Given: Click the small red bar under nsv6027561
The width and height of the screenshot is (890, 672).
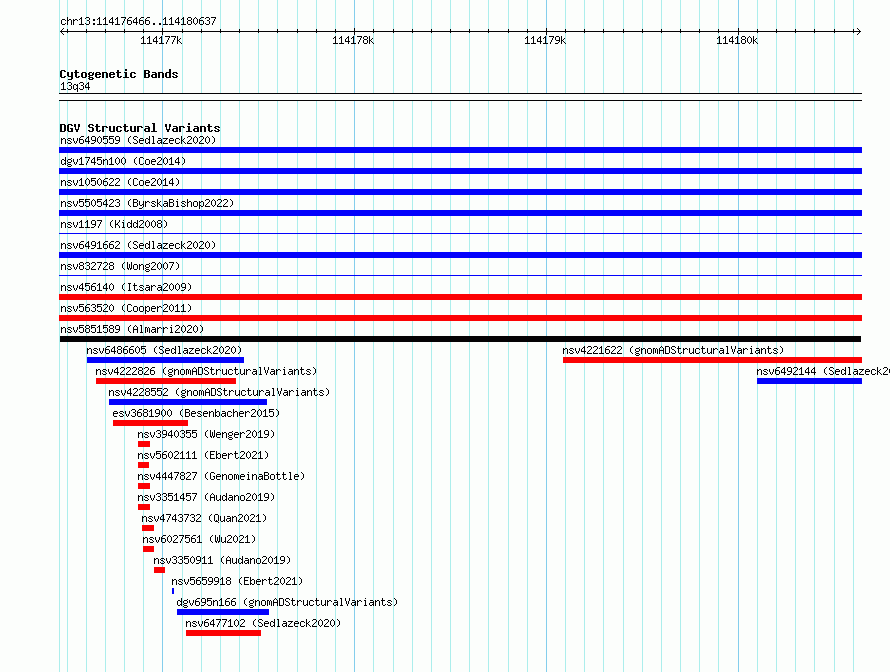Looking at the screenshot, I should click(149, 549).
